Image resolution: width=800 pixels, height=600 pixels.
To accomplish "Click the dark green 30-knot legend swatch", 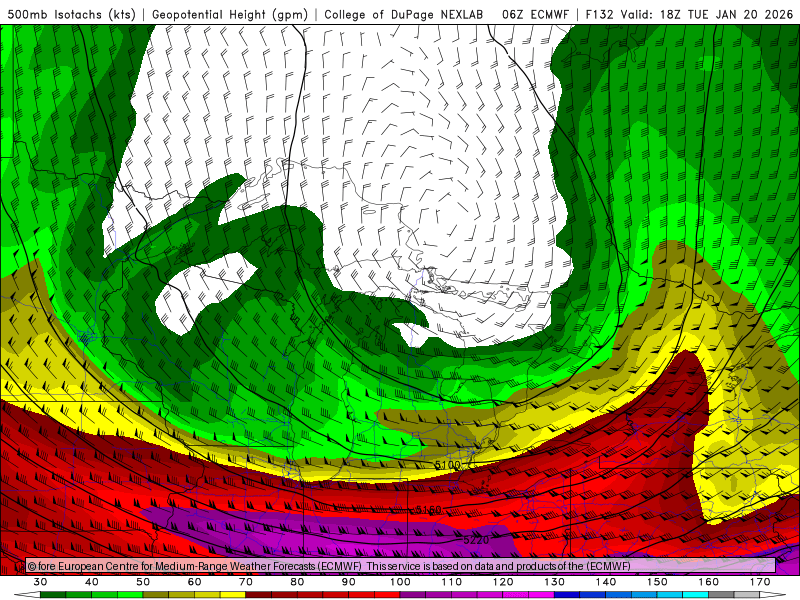I will 53,595.
